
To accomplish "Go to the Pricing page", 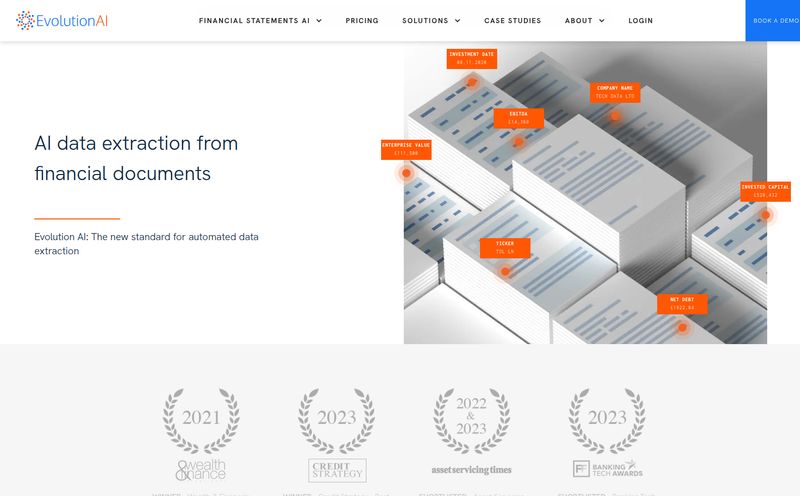I will point(362,20).
